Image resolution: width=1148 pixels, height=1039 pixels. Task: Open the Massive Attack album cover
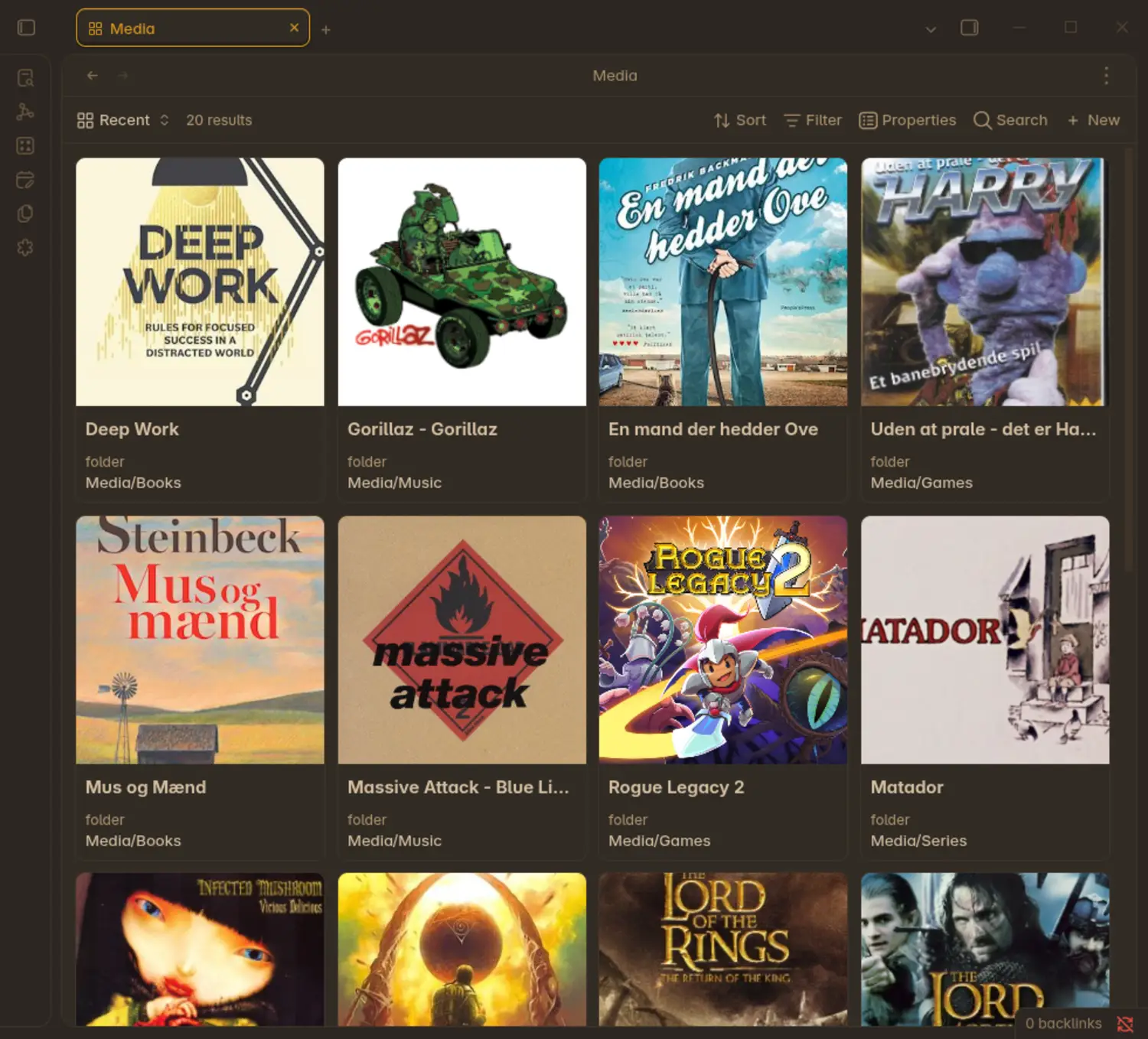(462, 640)
